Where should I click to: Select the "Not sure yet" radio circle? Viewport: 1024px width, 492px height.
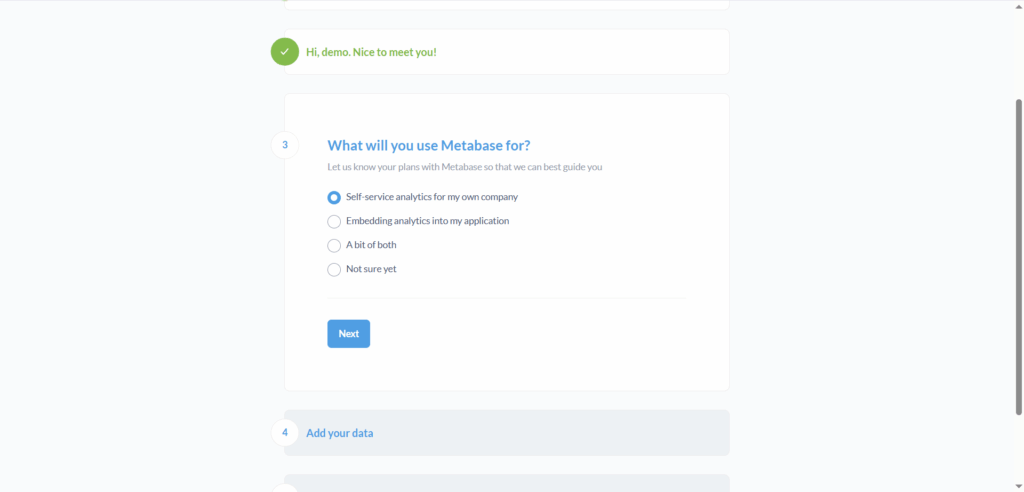pyautogui.click(x=334, y=269)
